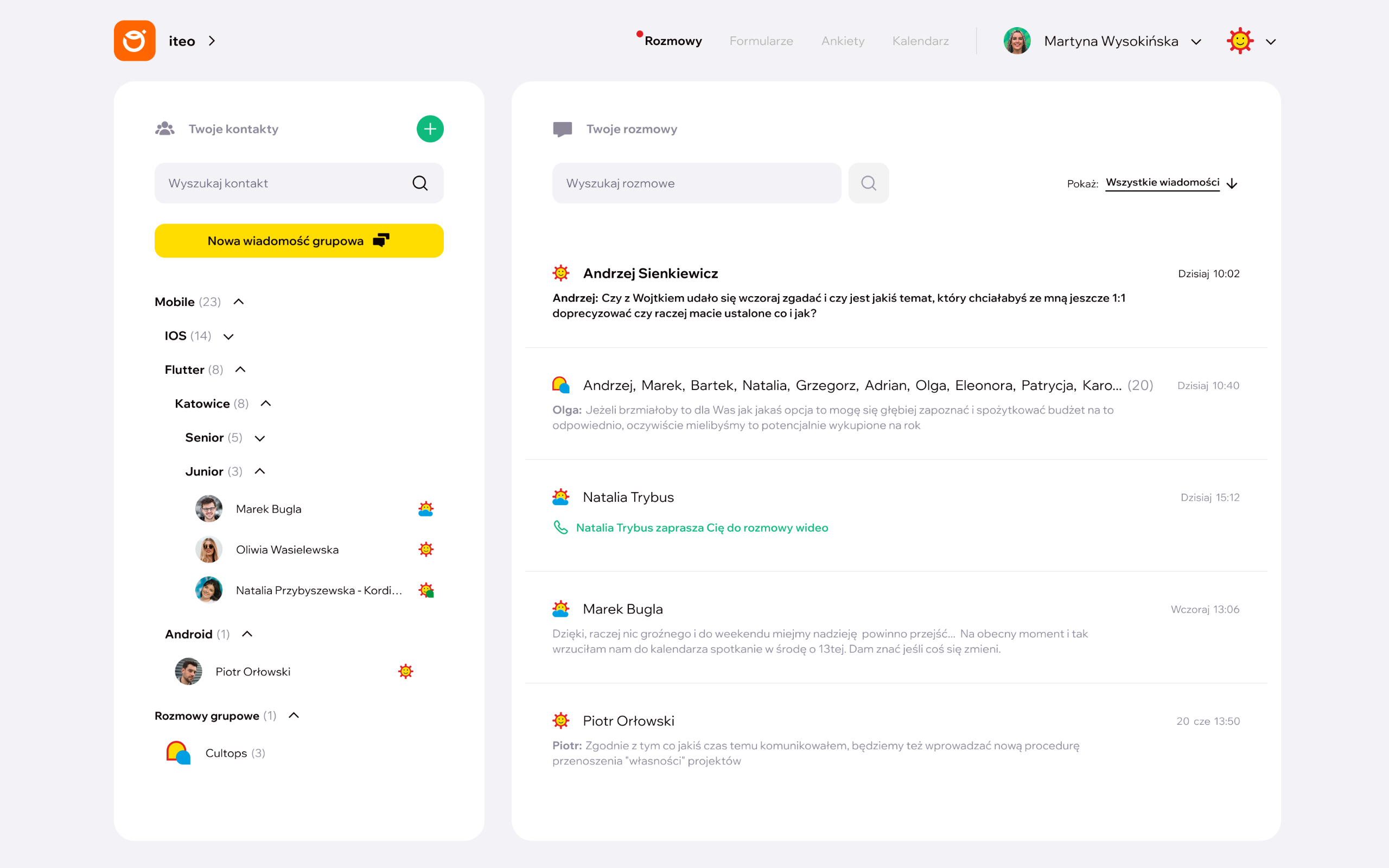The height and width of the screenshot is (868, 1389).
Task: Click Oliwia Wasielewska's avatar photo
Action: pyautogui.click(x=208, y=550)
